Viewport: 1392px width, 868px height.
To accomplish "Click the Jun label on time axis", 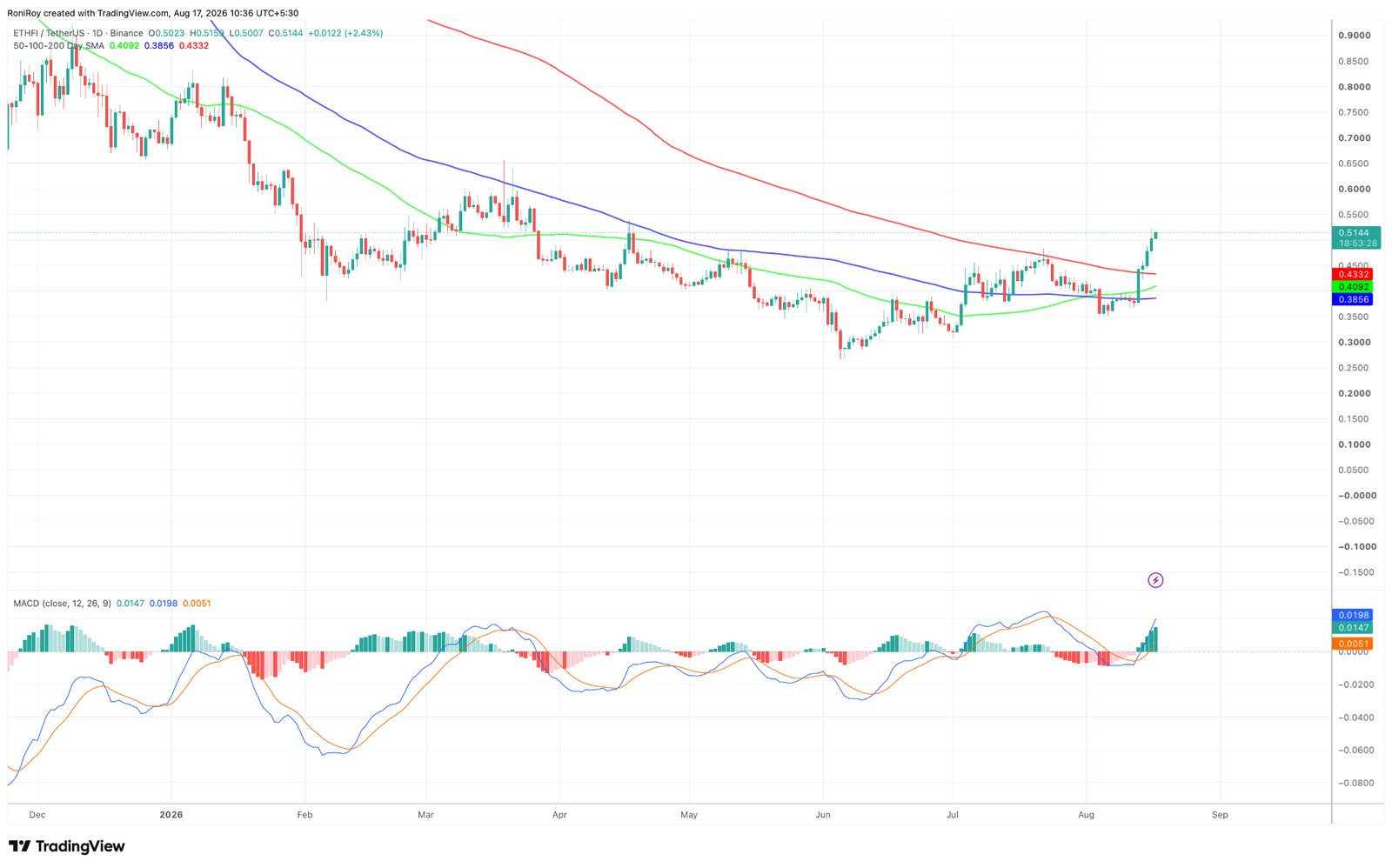I will point(822,815).
